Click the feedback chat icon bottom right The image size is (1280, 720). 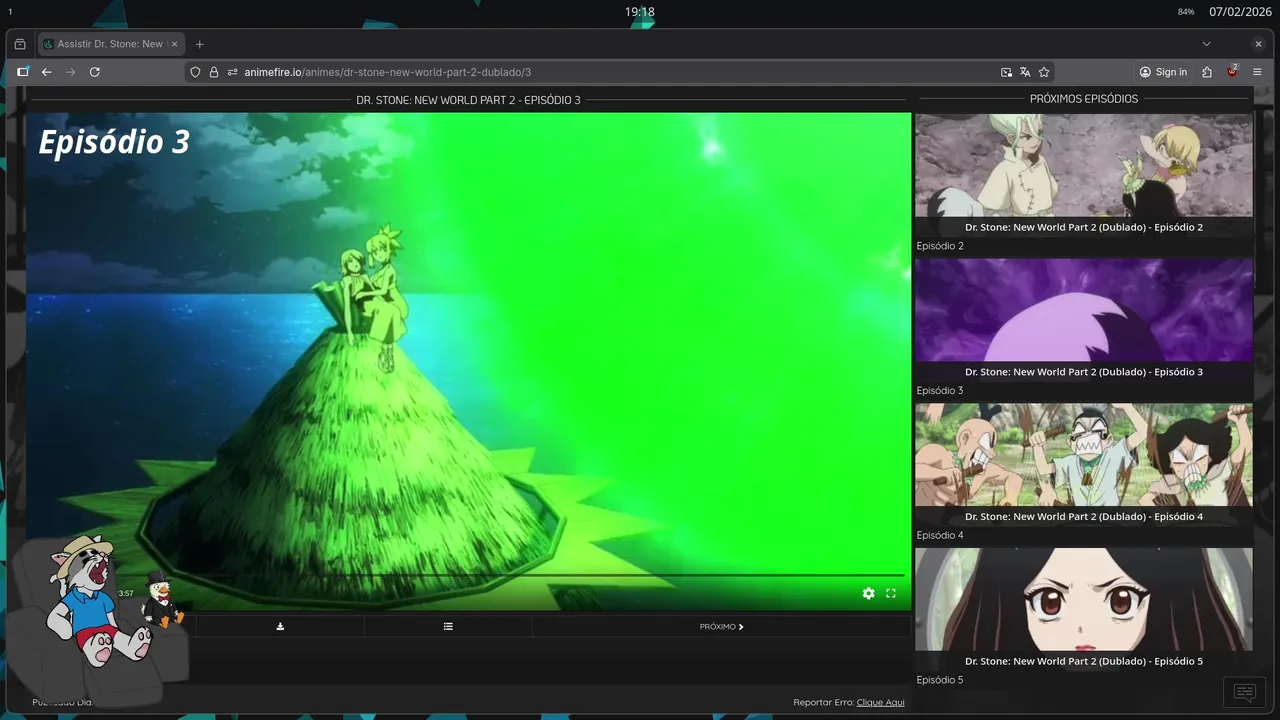pos(1244,692)
